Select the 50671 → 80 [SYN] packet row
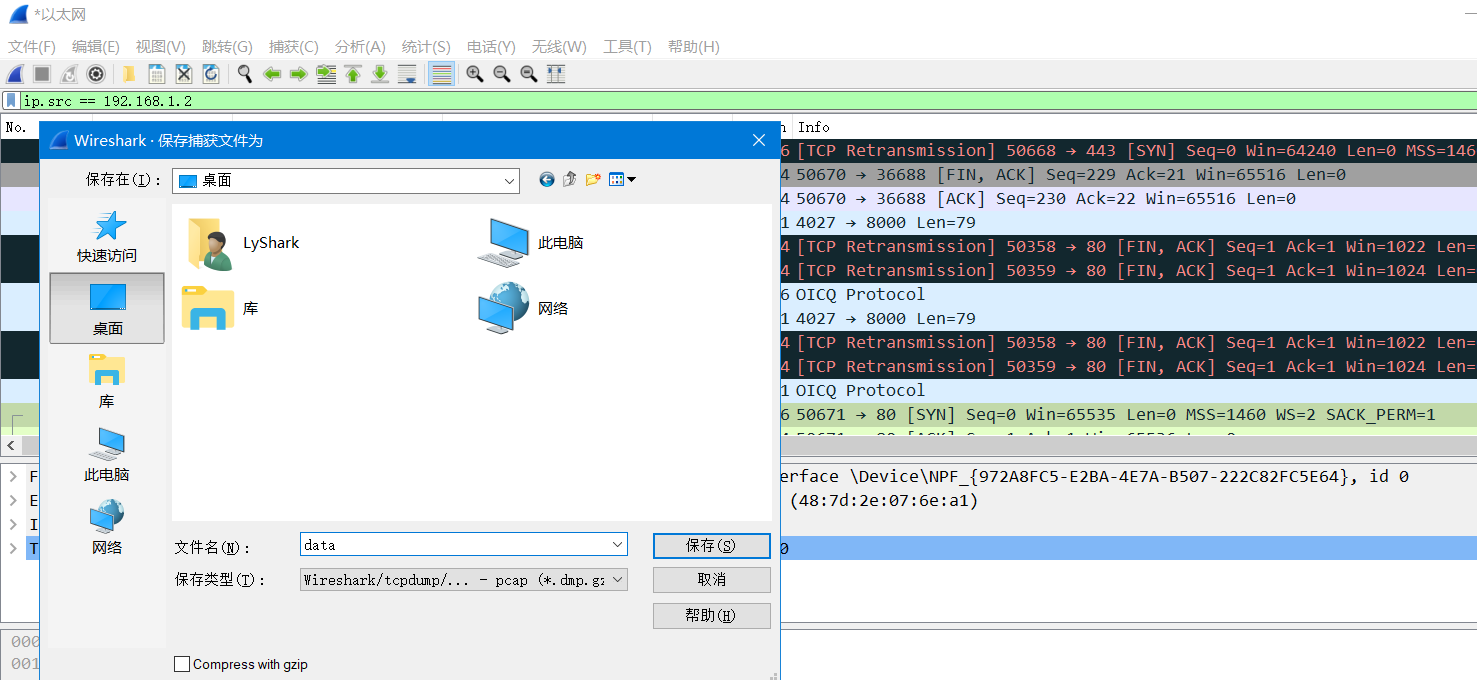Screen dimensions: 1477x680 click(x=1128, y=415)
